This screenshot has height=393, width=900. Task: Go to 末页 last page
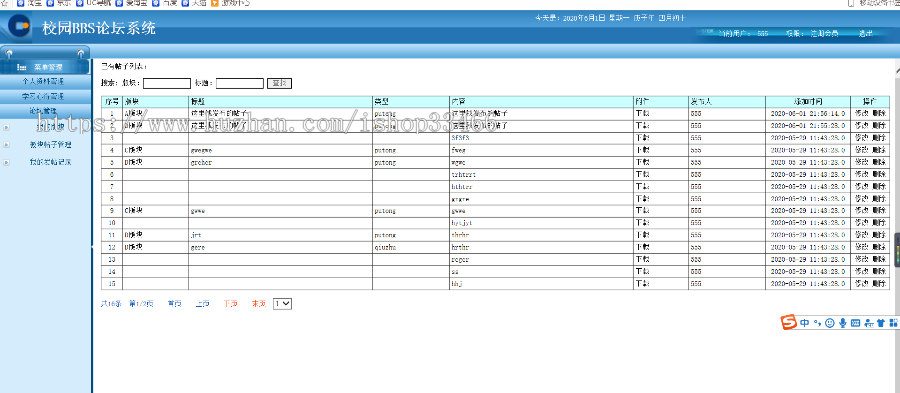(258, 303)
